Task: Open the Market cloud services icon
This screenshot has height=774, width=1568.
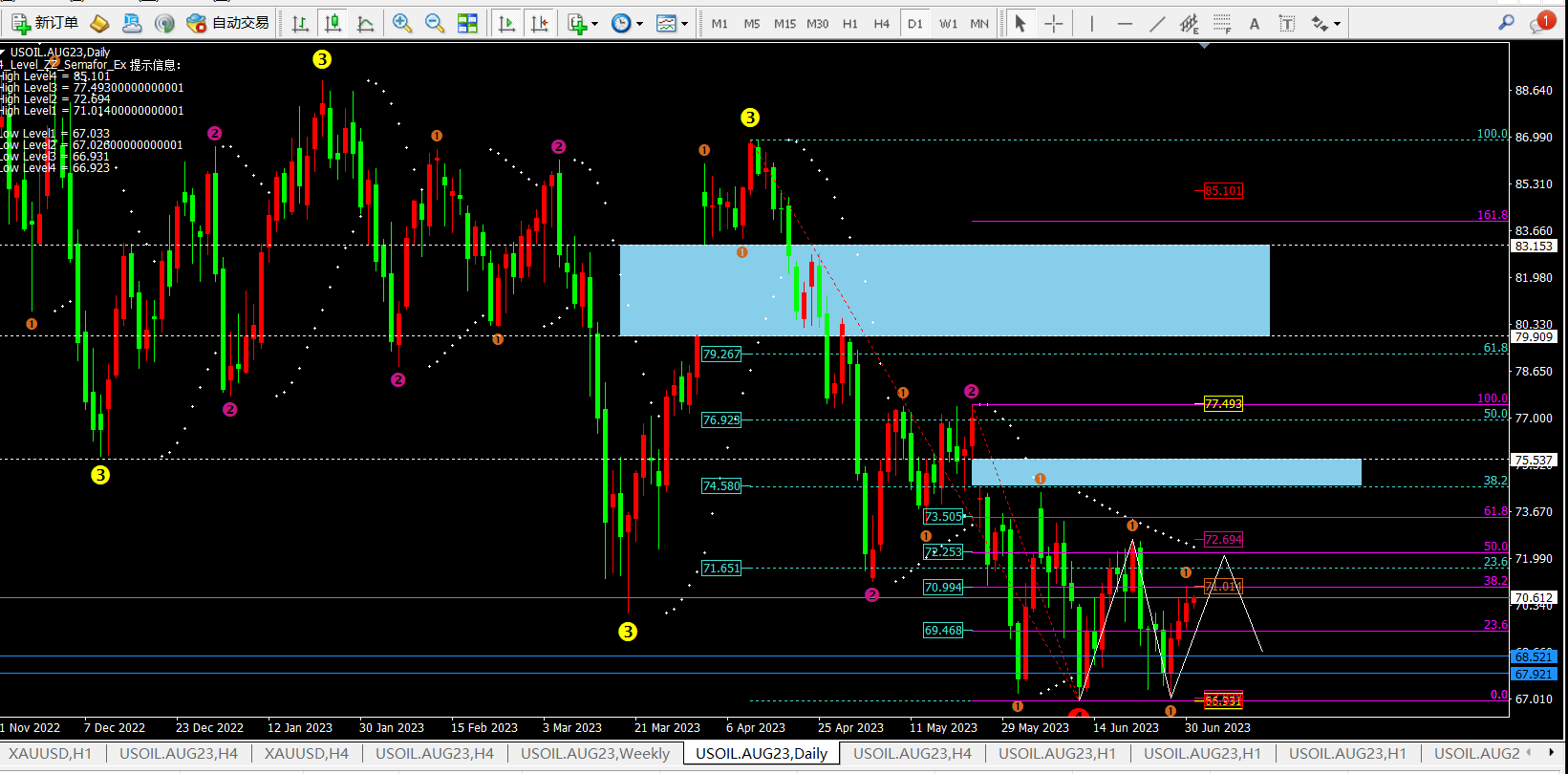Action: [132, 23]
